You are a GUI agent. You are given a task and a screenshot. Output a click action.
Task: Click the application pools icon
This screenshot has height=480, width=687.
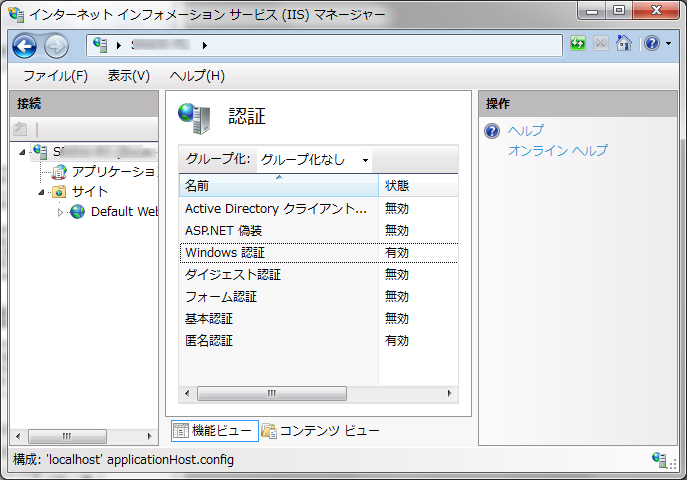click(x=59, y=172)
